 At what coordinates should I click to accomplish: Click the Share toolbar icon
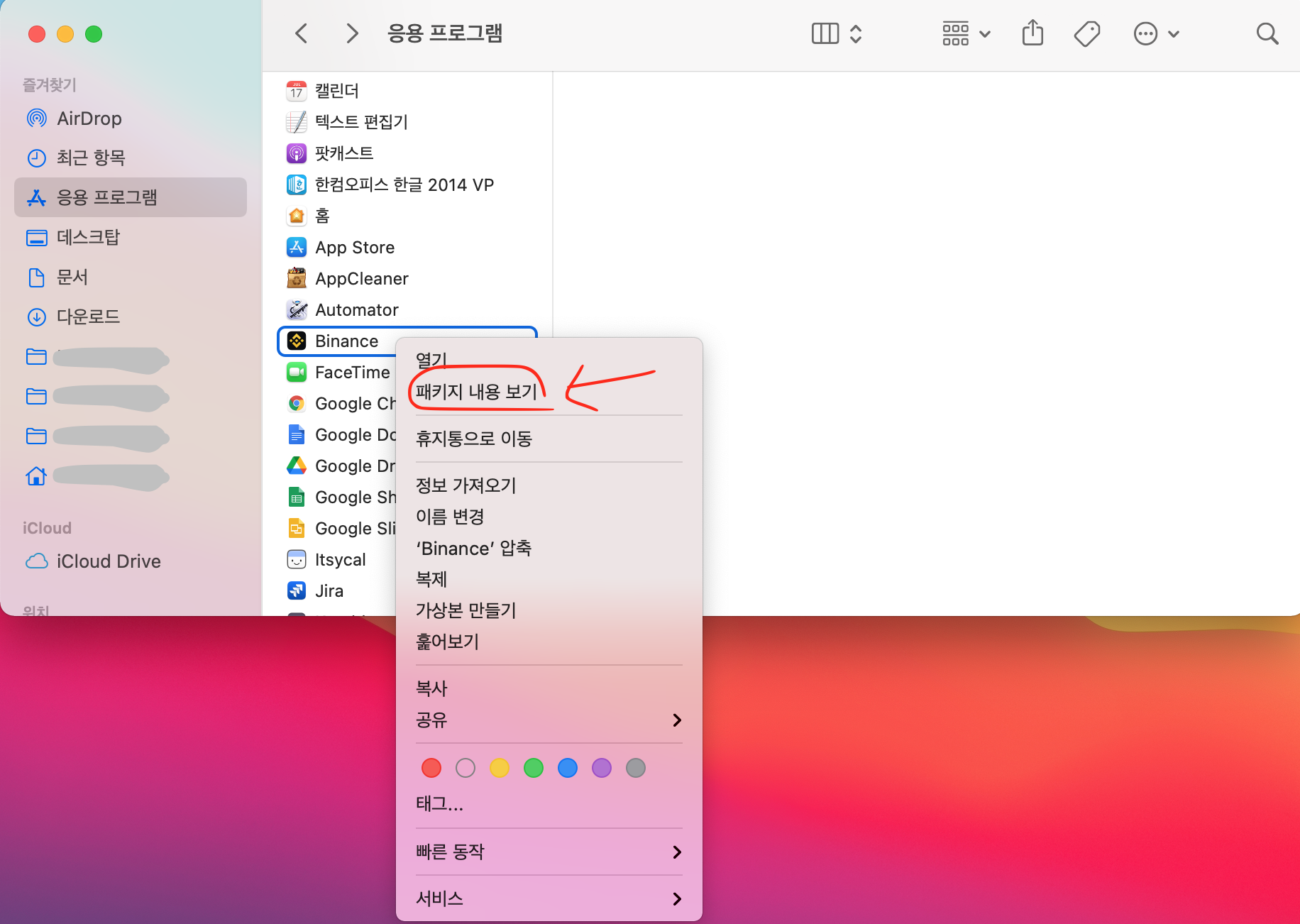(x=1032, y=33)
